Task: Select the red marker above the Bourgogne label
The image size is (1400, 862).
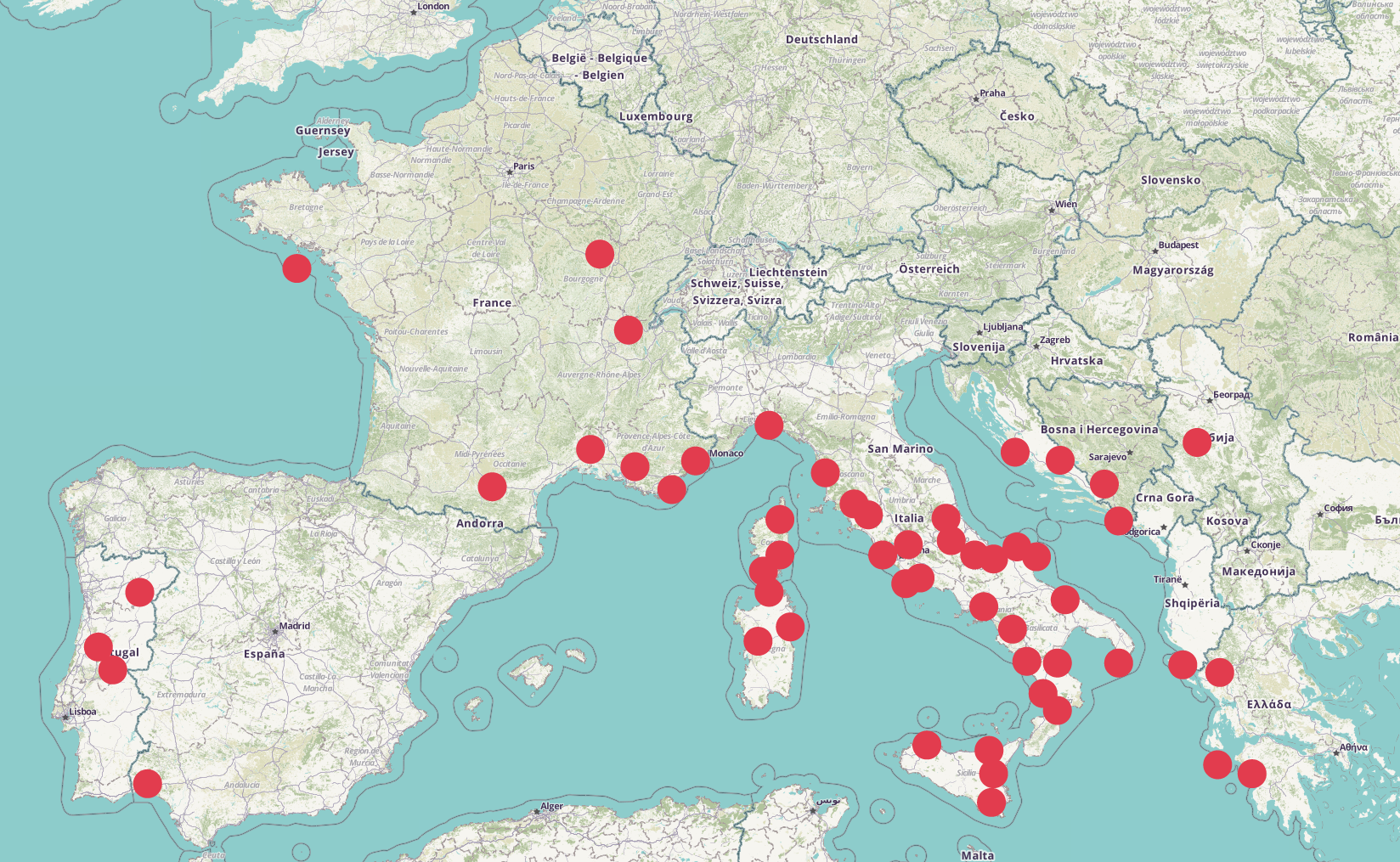Action: point(600,254)
